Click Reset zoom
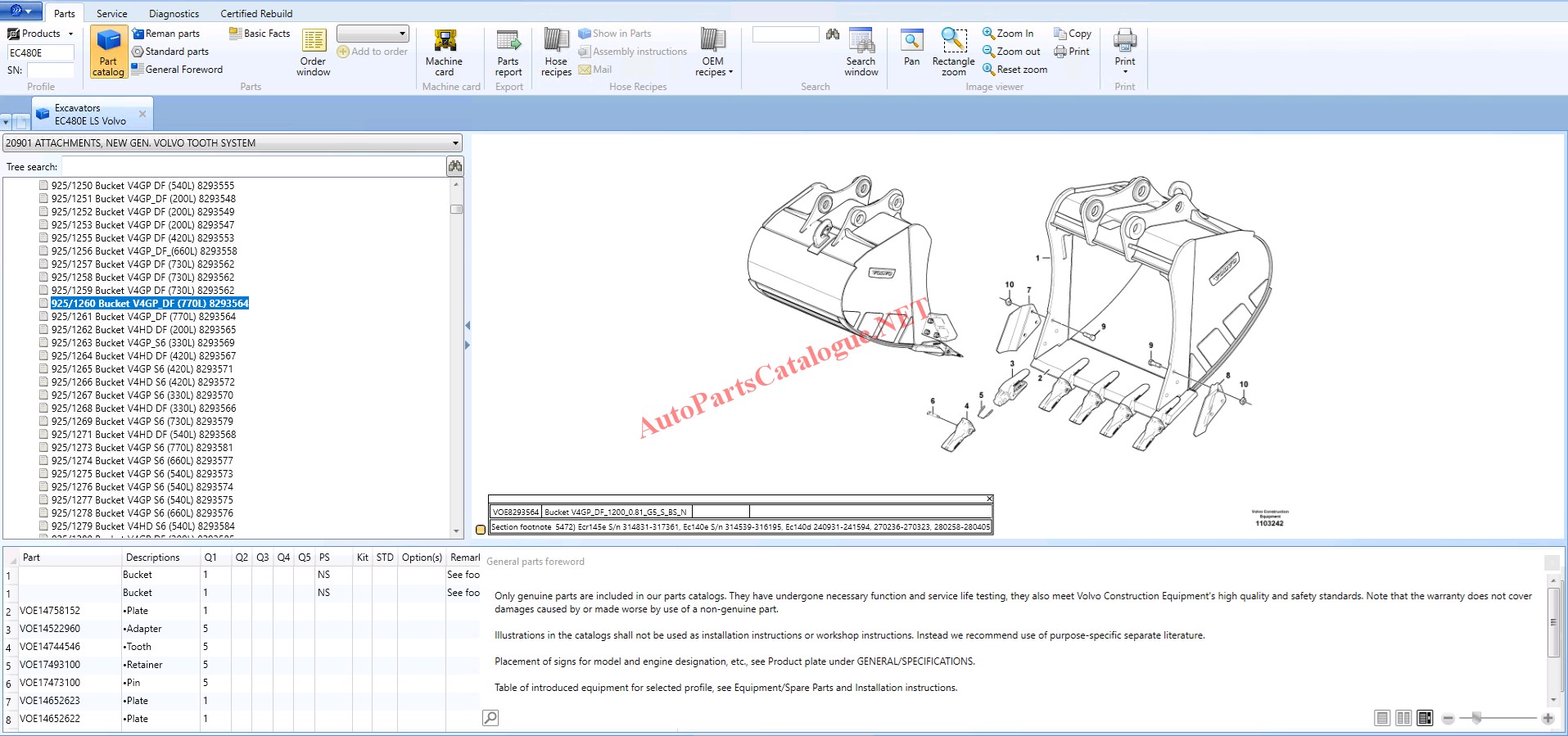The height and width of the screenshot is (736, 1568). pyautogui.click(x=1014, y=70)
